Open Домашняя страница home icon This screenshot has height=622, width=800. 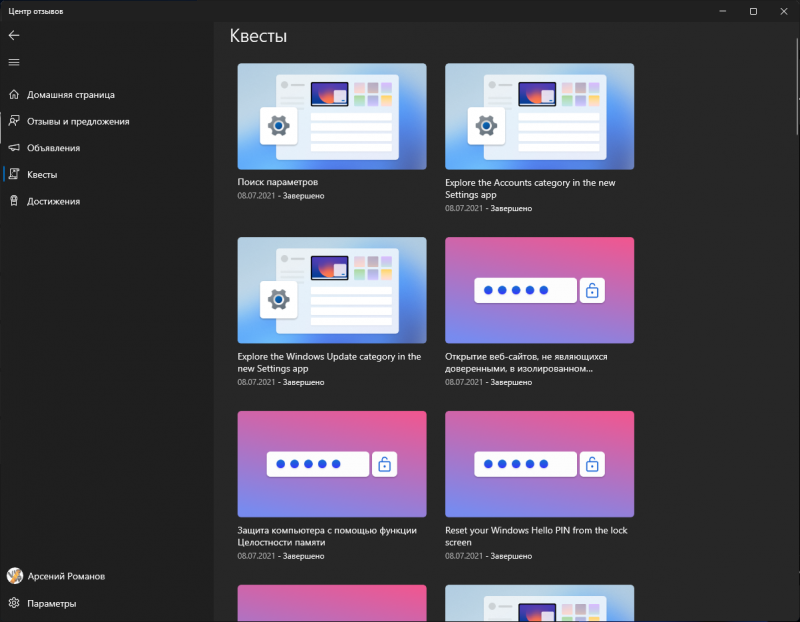14,94
